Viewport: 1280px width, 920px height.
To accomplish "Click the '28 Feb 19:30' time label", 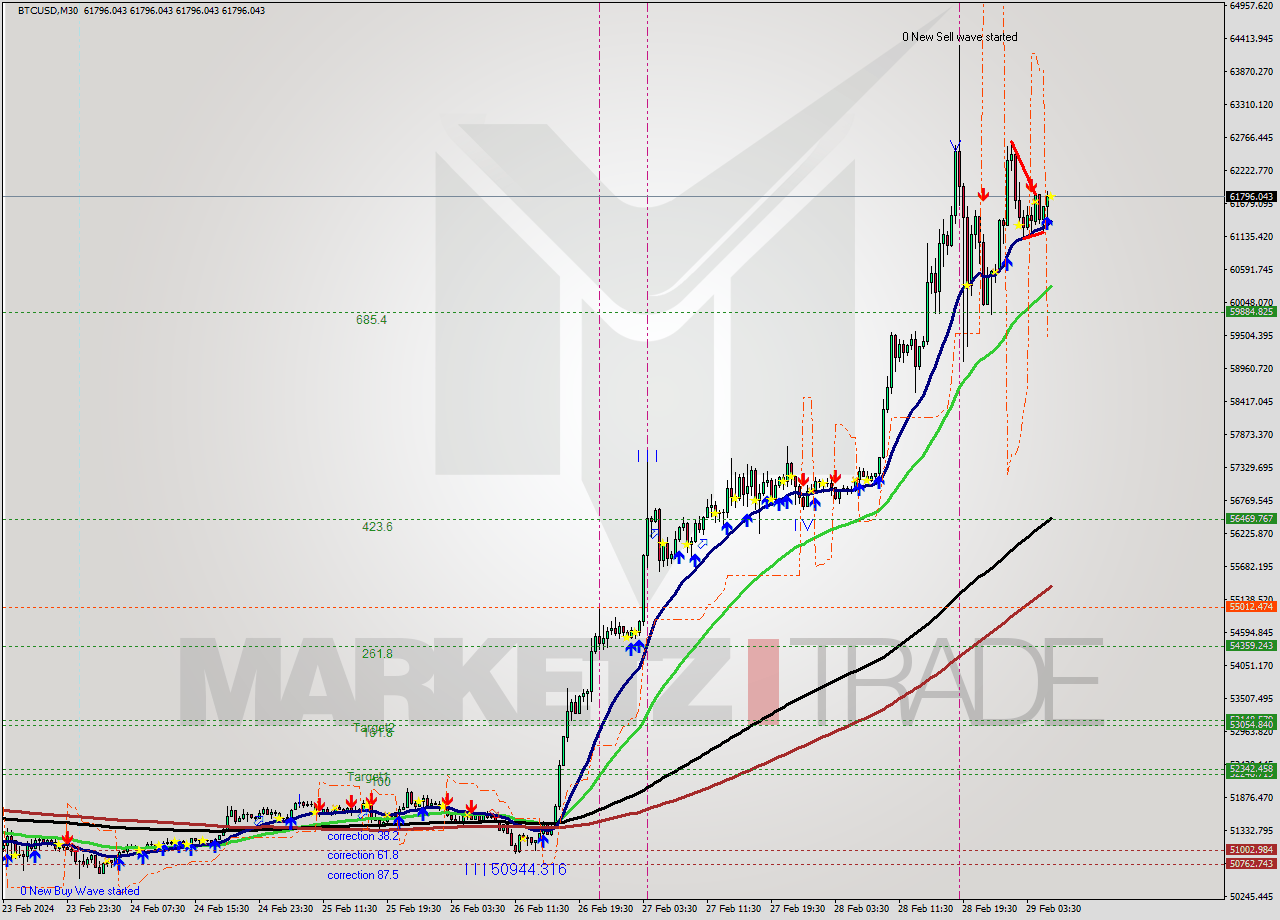I will pos(990,910).
